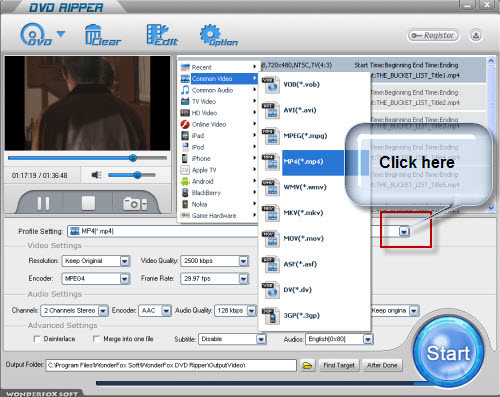Choose the MPEG(*.mpg) format icon

pos(270,136)
